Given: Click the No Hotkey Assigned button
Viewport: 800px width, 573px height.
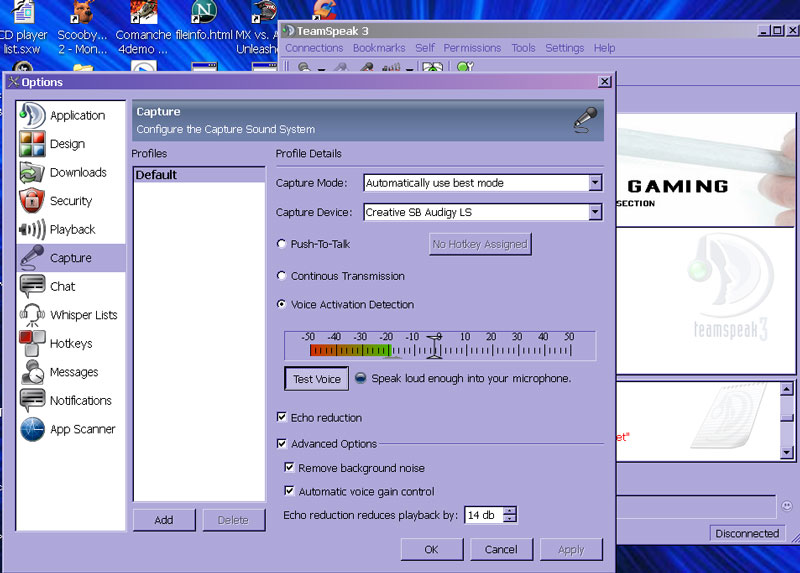Looking at the screenshot, I should (480, 244).
